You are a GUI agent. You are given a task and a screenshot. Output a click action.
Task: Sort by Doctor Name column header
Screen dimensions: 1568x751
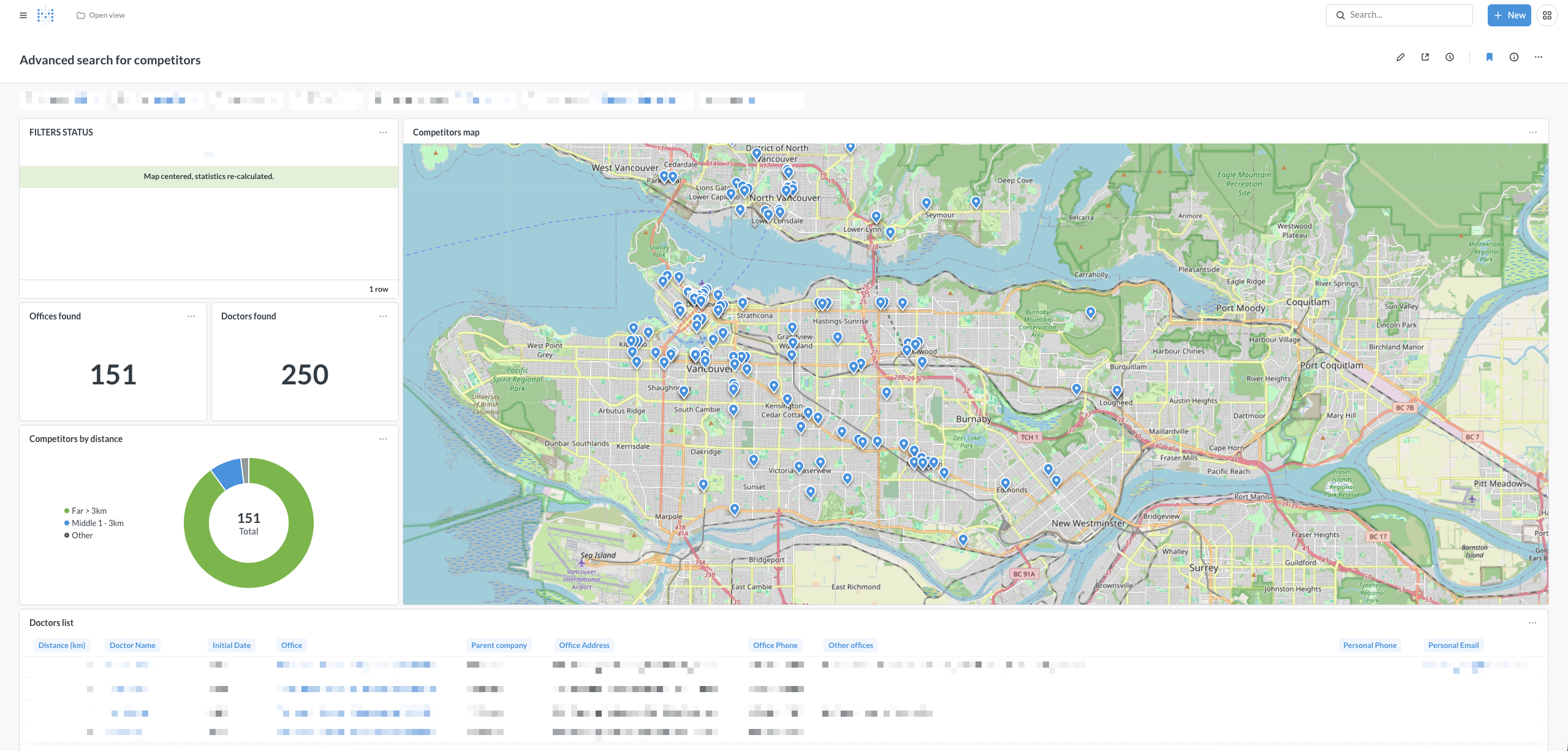tap(132, 645)
